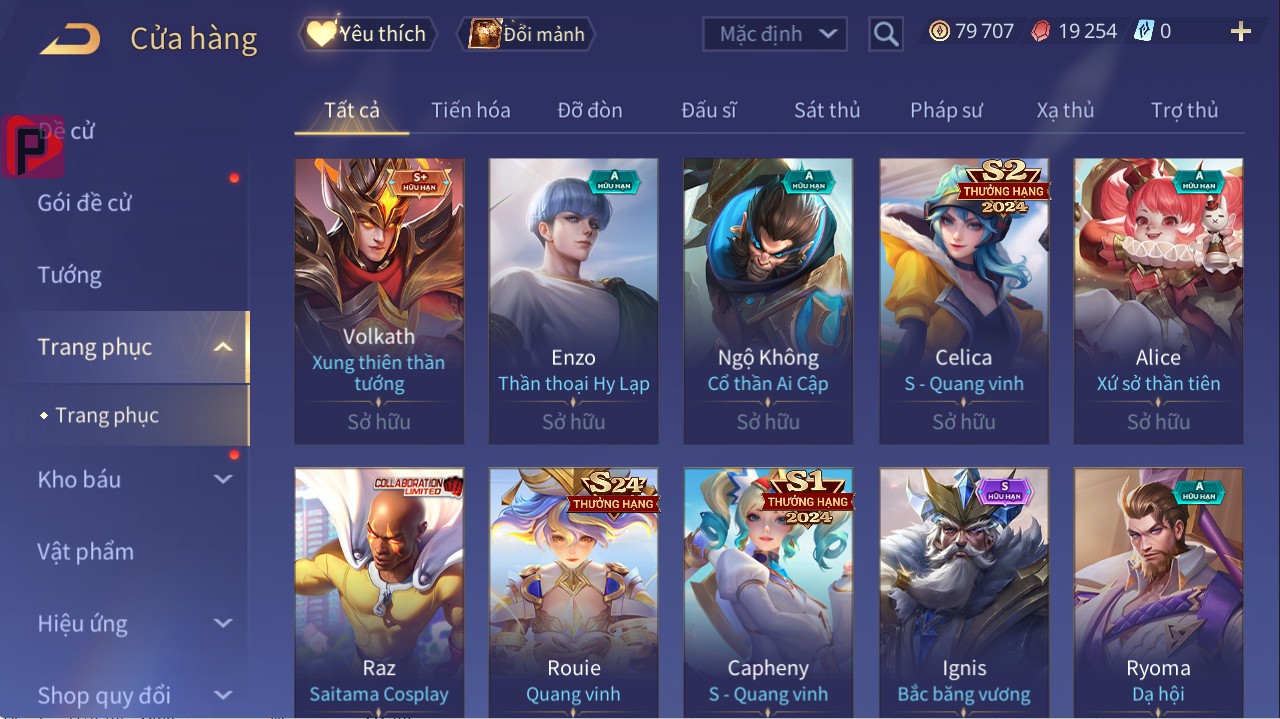Switch to the Sát thủ tab
This screenshot has width=1280, height=719.
click(827, 110)
